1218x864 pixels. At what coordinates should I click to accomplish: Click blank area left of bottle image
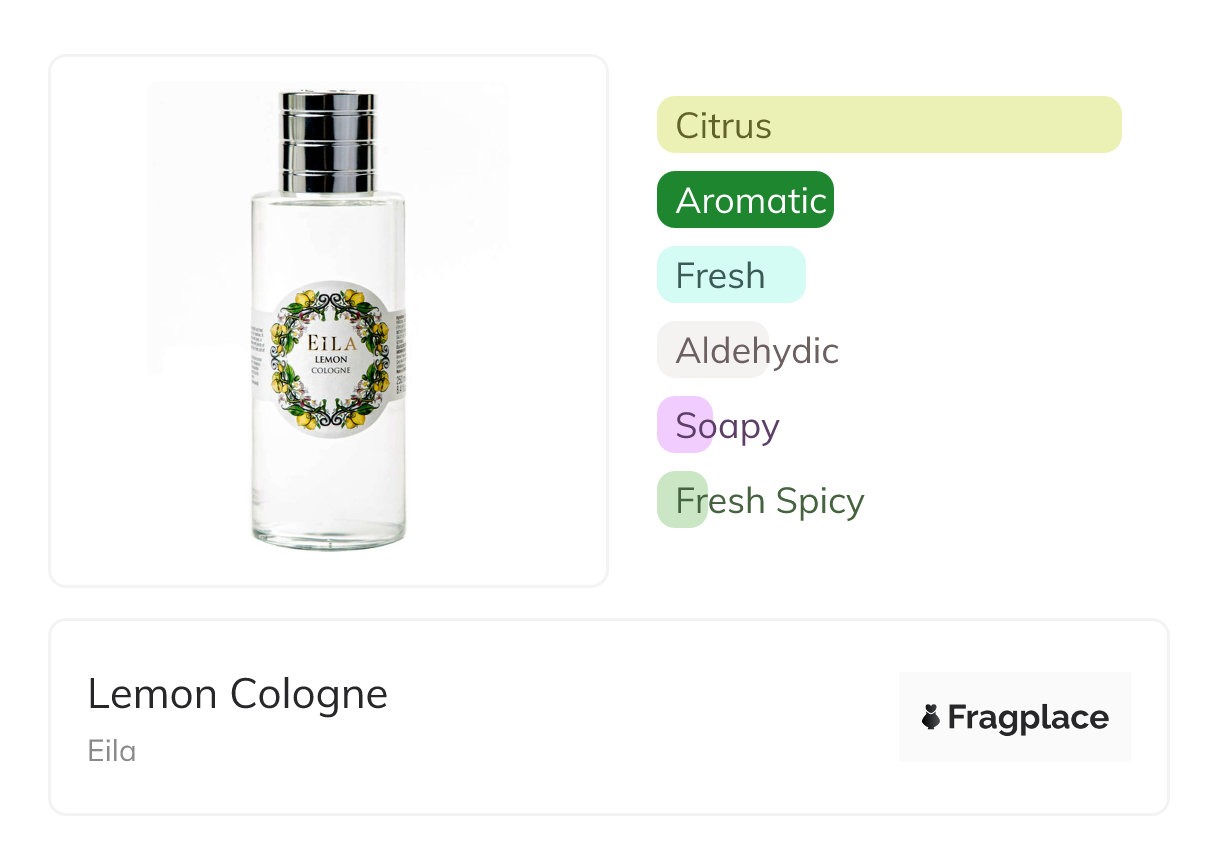coord(100,320)
